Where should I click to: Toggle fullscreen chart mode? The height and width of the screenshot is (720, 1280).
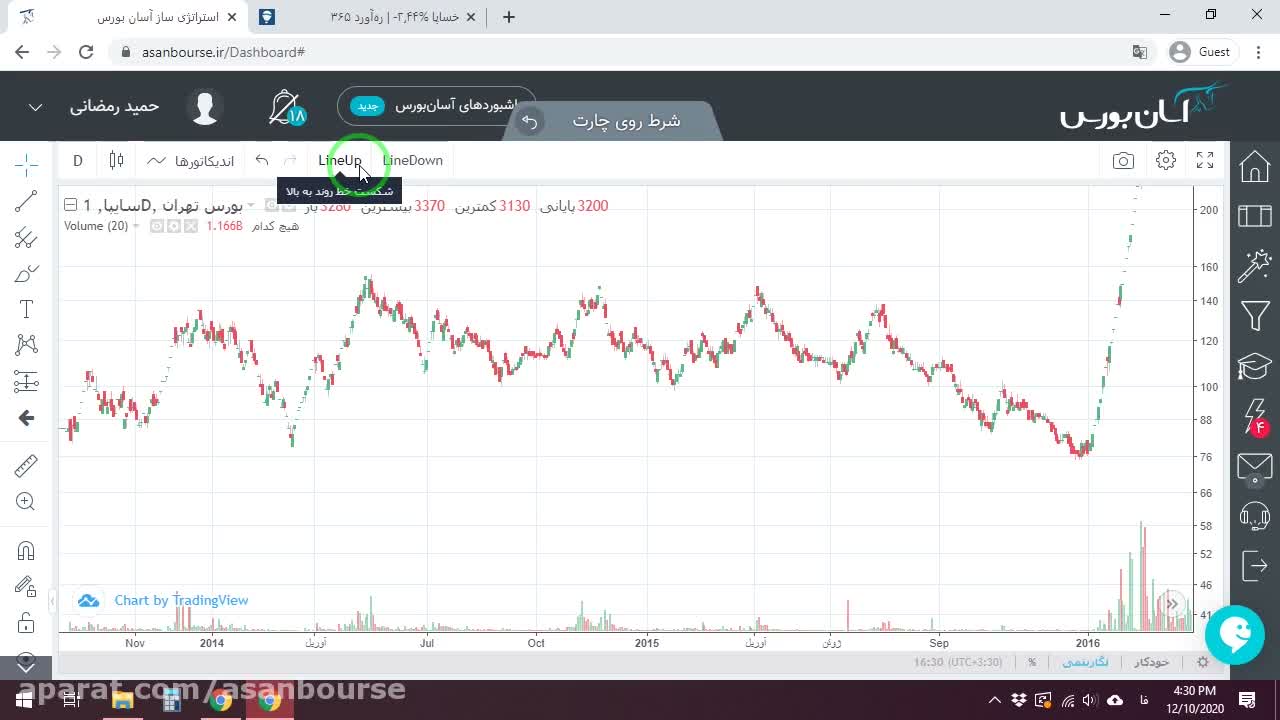tap(1205, 160)
